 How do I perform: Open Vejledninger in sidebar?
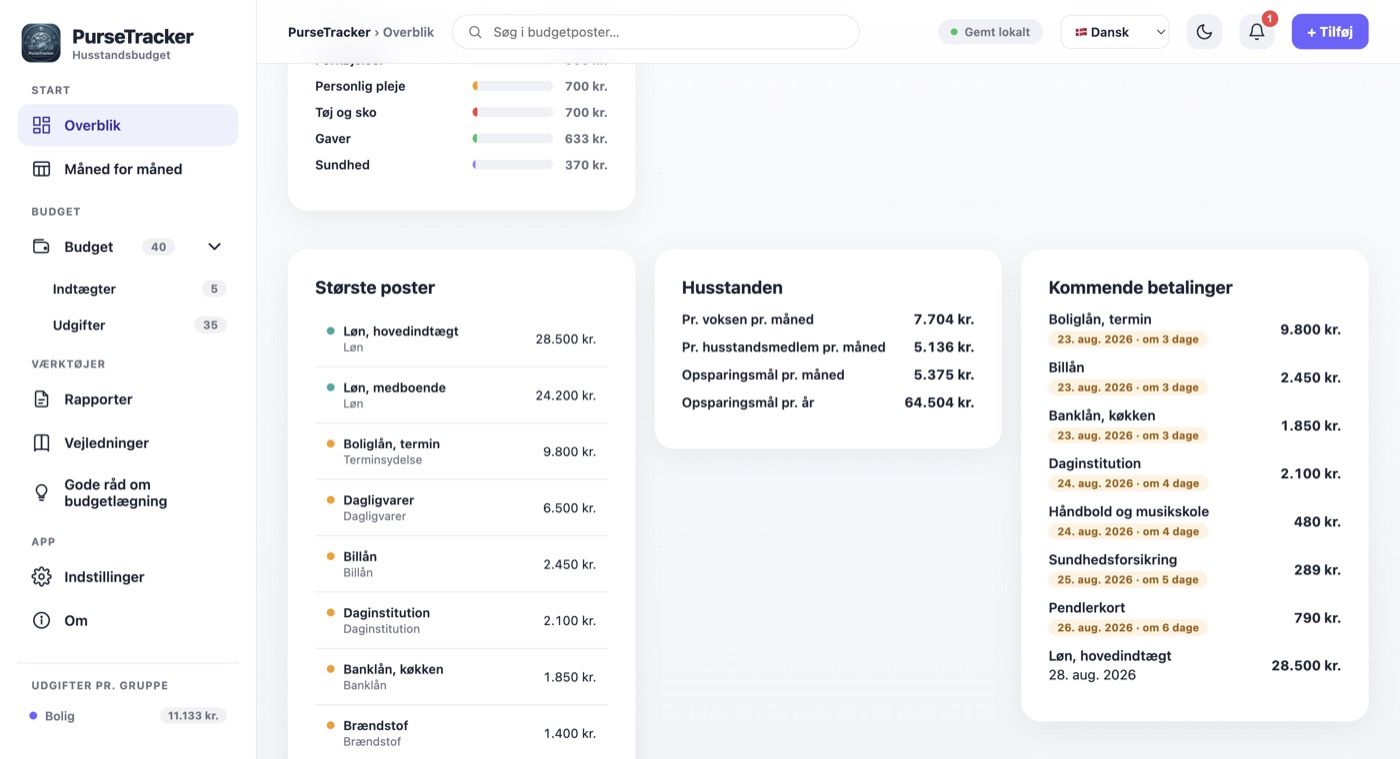click(128, 443)
